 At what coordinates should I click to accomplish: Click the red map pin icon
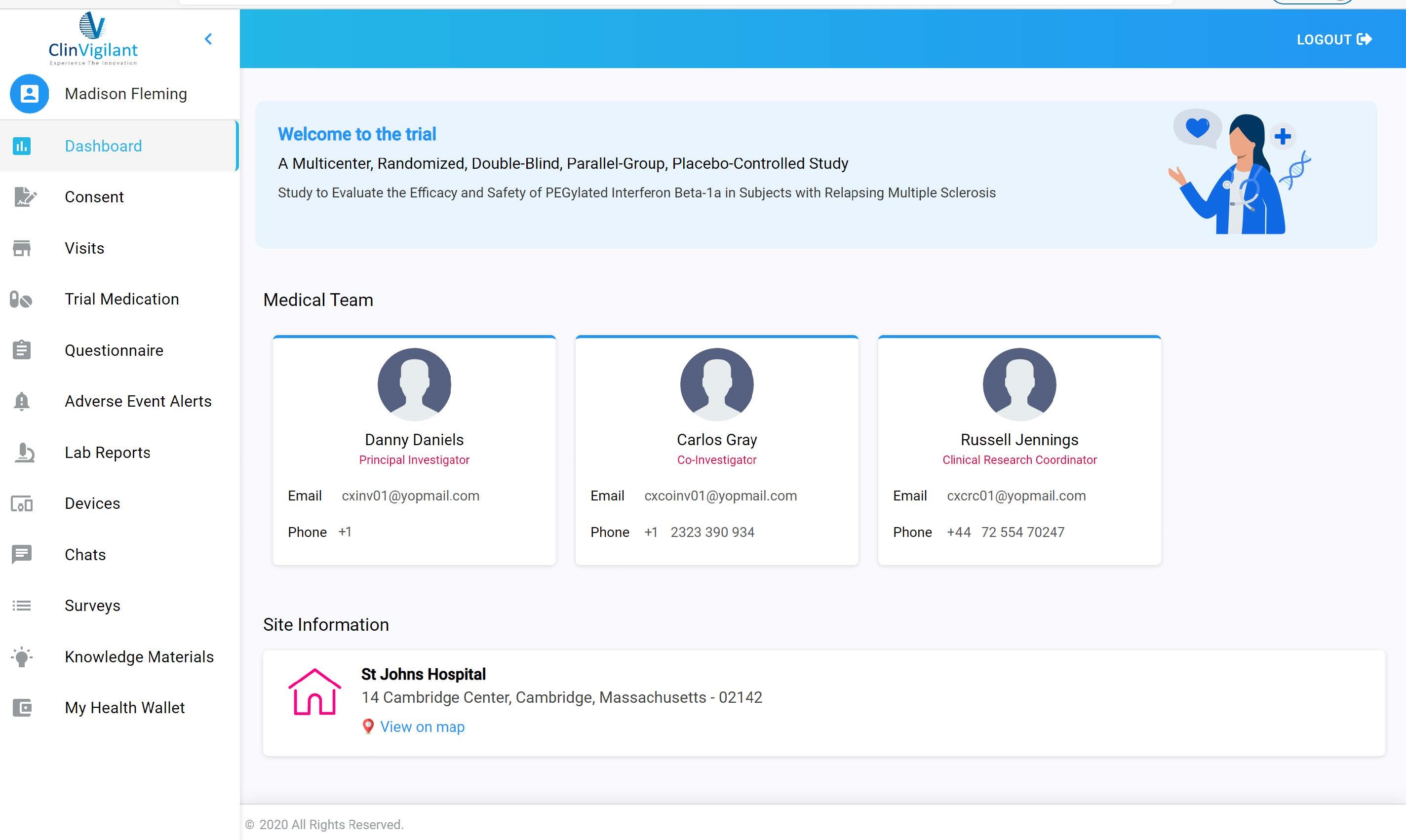click(368, 726)
